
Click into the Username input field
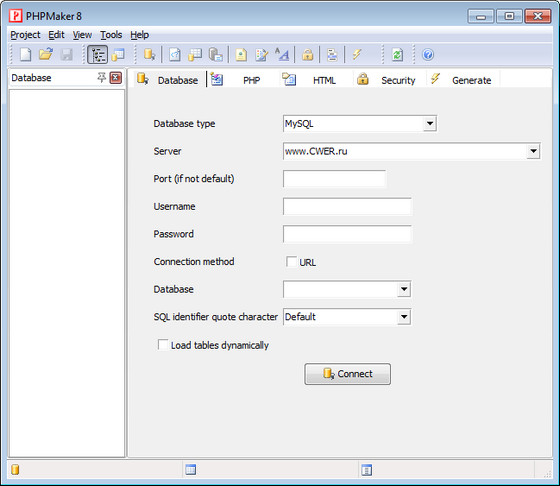(347, 206)
